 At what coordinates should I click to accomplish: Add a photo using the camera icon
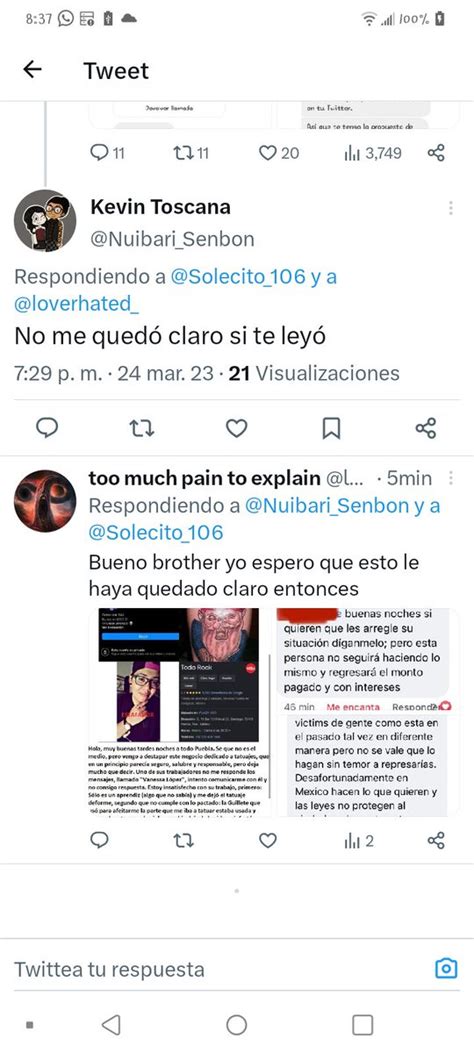(446, 968)
